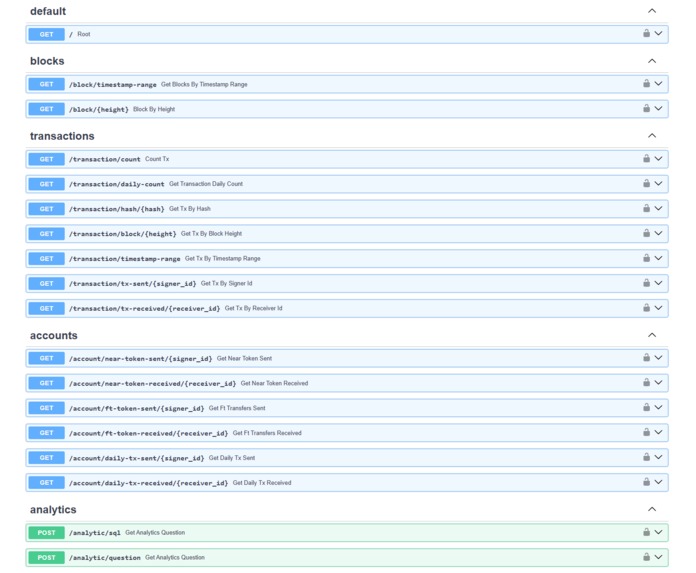This screenshot has width=696, height=573.
Task: Click the blocks section heading
Action: [x=47, y=61]
